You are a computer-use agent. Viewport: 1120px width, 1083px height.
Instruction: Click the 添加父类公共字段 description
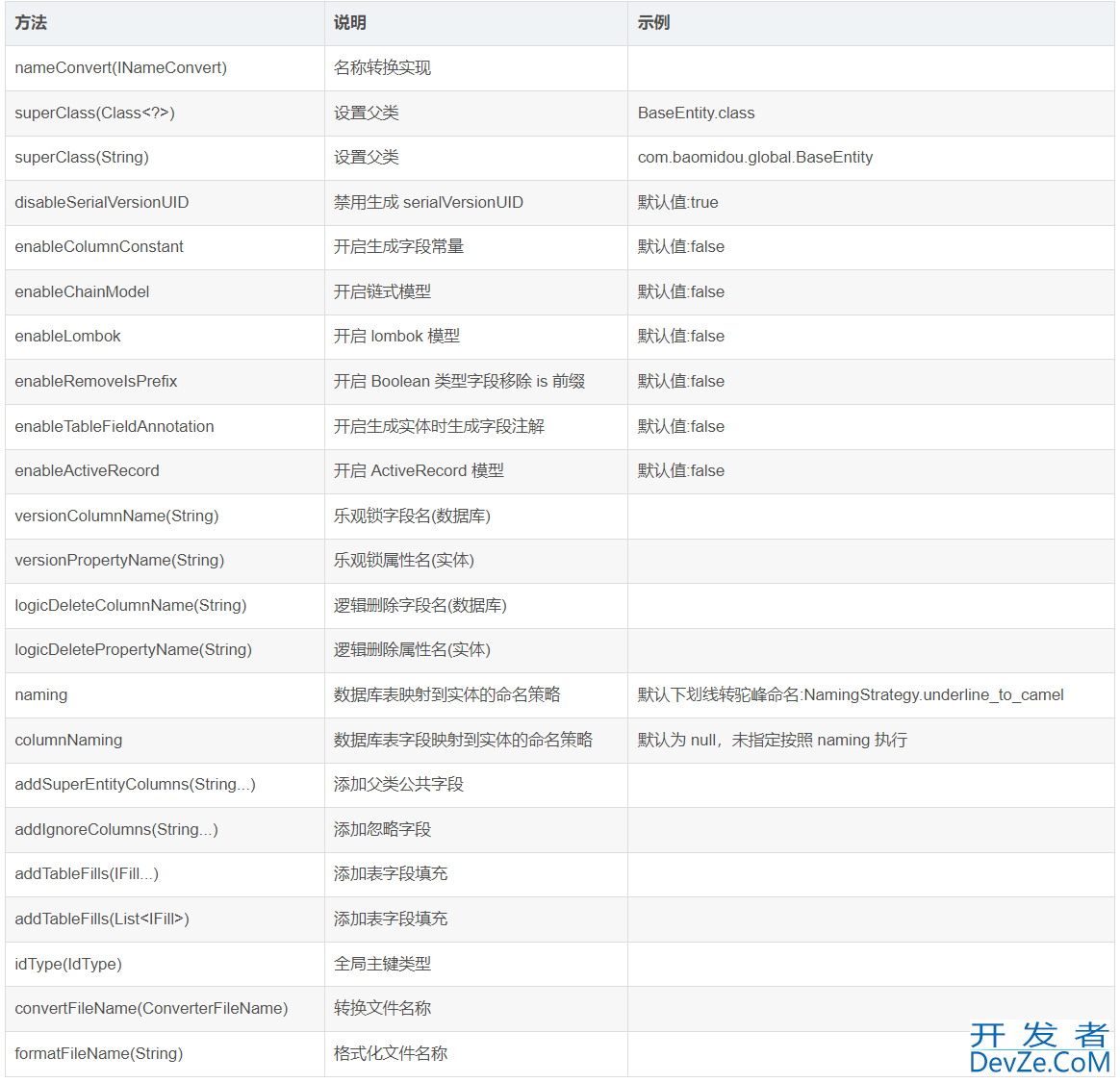click(398, 784)
